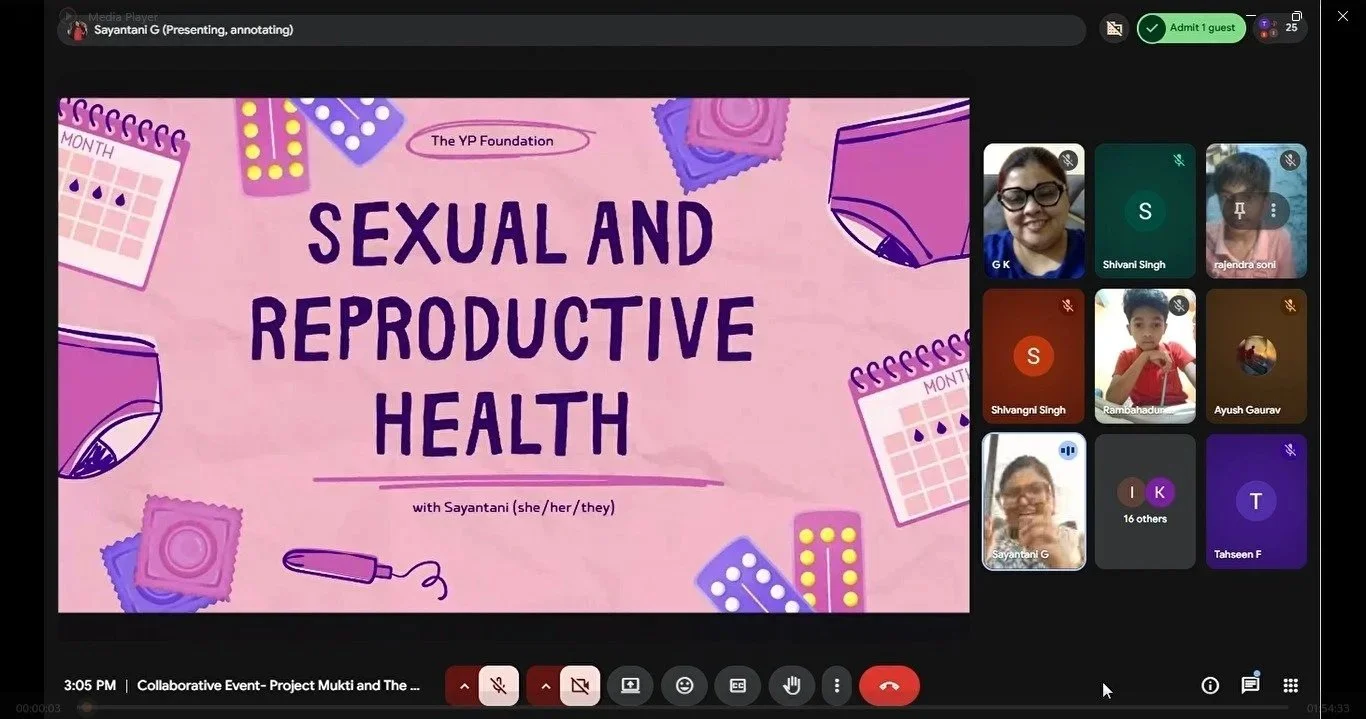Click muted mic icon on G K tile

(1068, 160)
